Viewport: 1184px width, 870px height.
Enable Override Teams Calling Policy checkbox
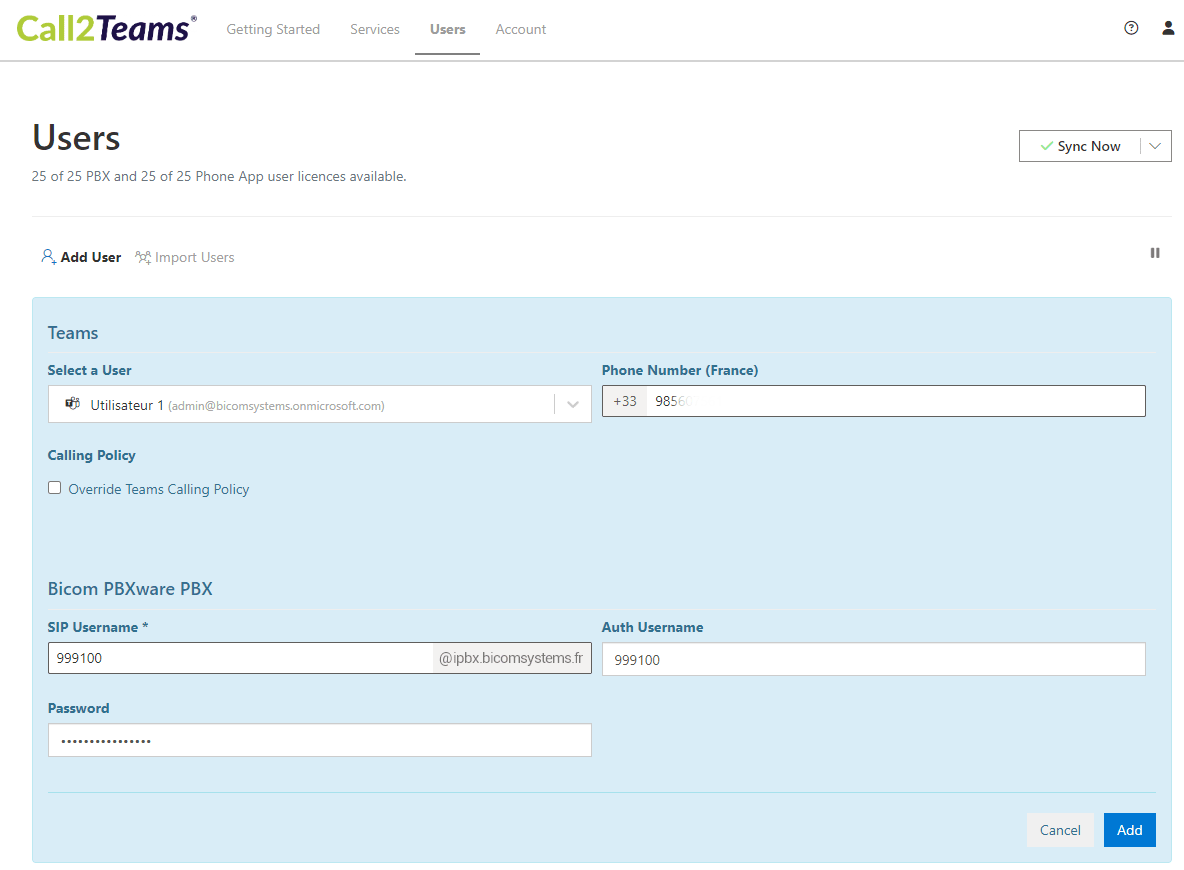tap(54, 488)
